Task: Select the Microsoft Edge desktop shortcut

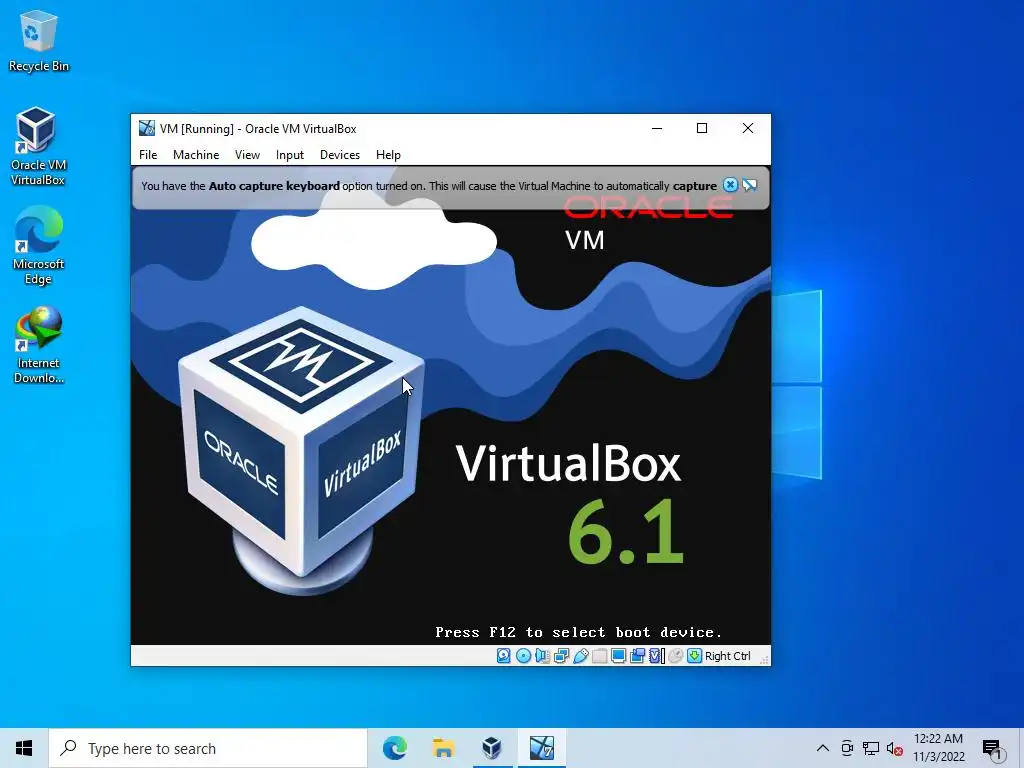Action: tap(38, 246)
